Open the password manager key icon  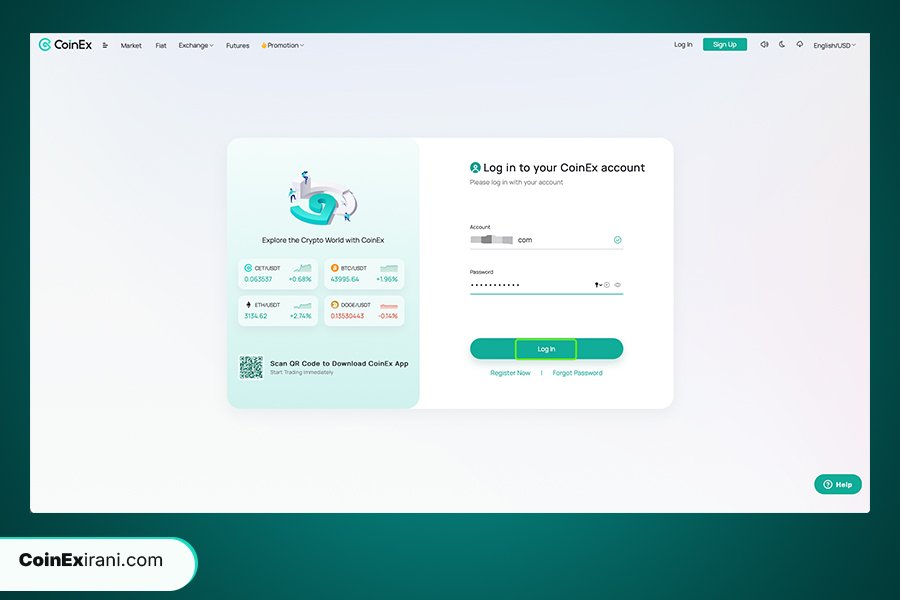(x=597, y=285)
